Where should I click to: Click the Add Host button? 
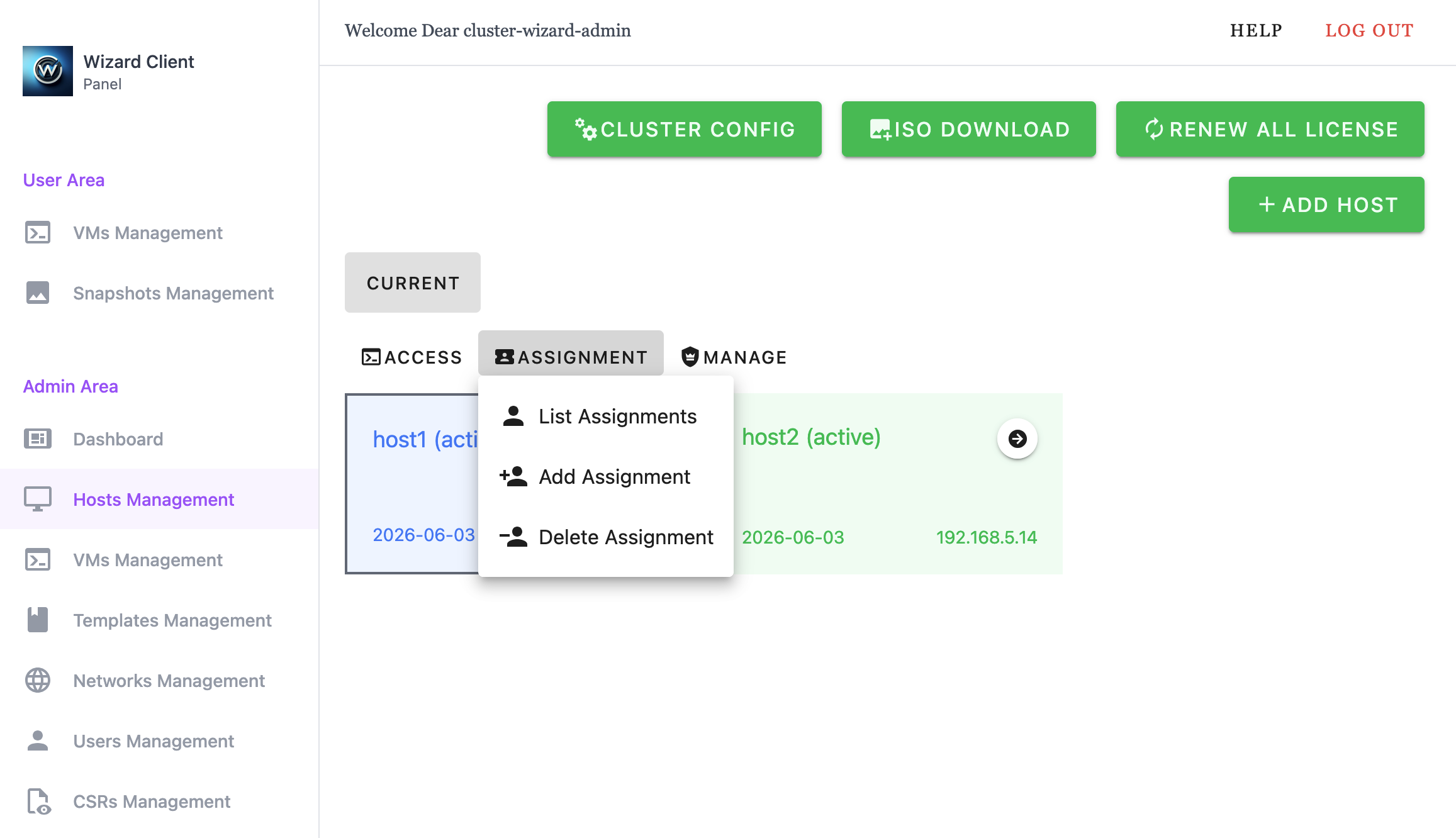click(x=1326, y=204)
